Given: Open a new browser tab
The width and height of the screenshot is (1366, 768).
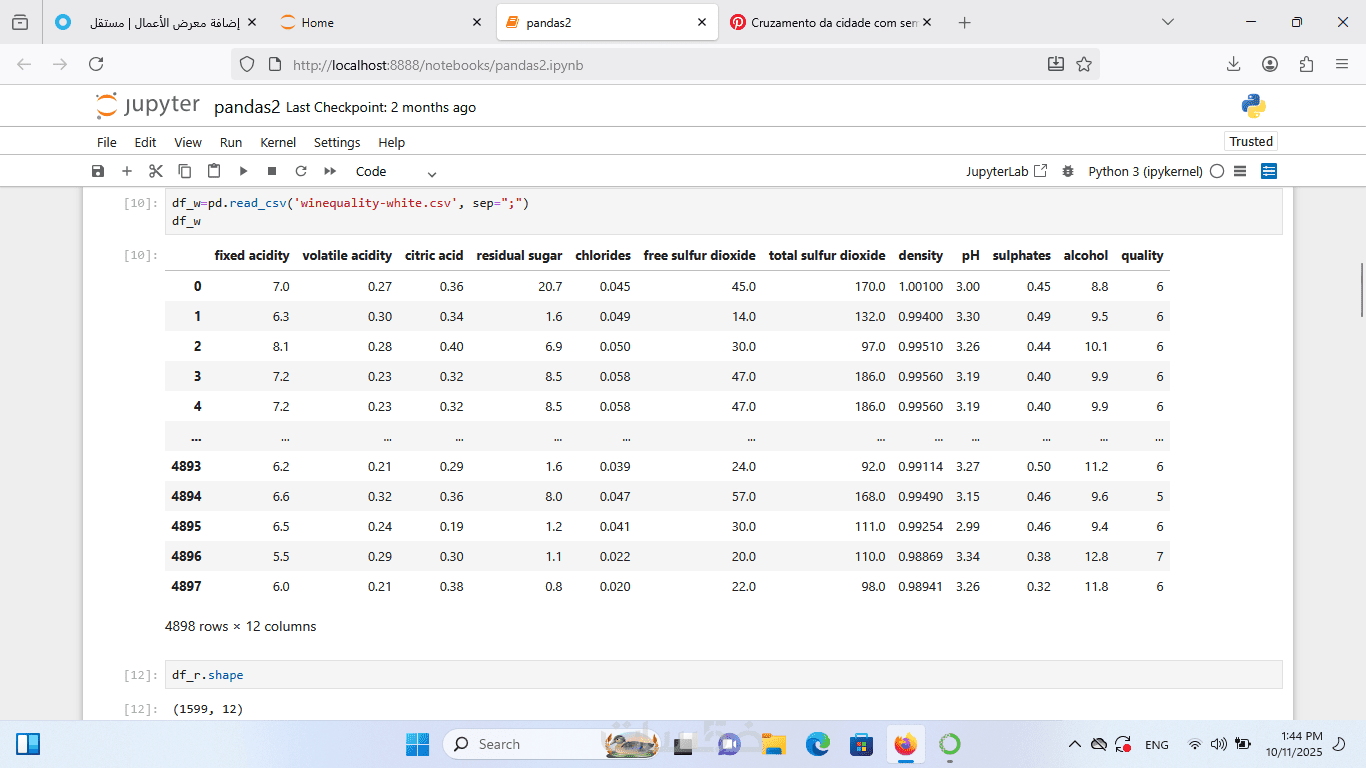Looking at the screenshot, I should pos(964,22).
